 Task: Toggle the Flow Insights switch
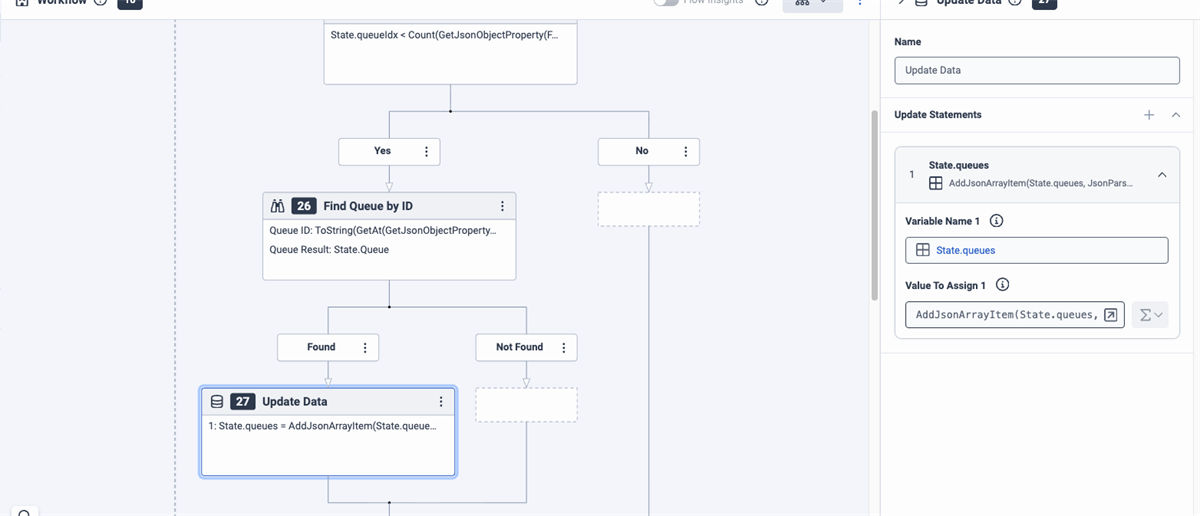pyautogui.click(x=666, y=2)
